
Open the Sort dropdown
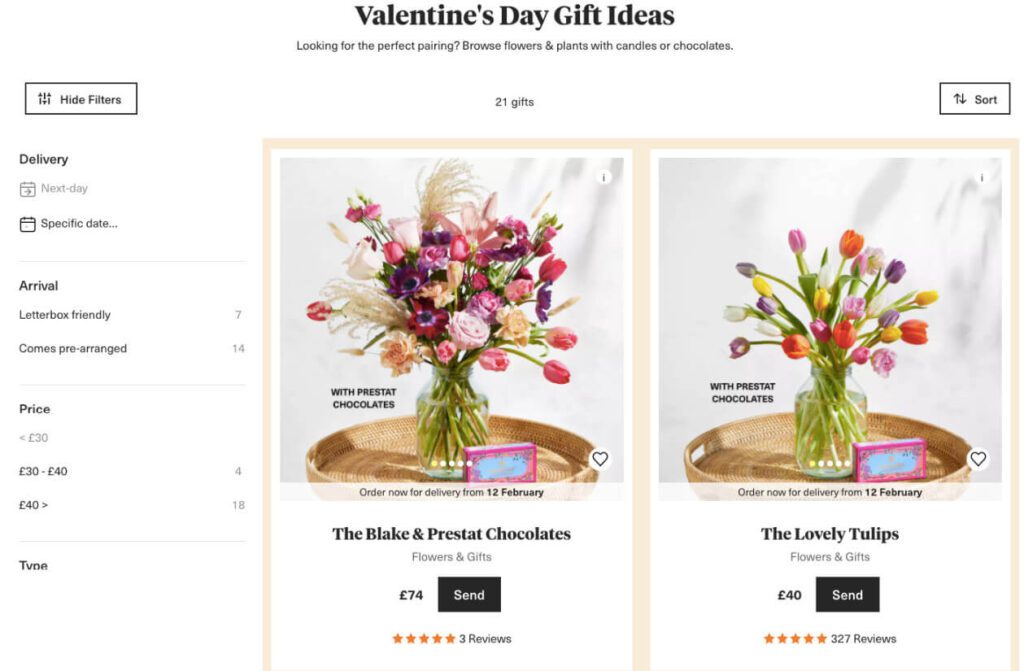pos(975,99)
